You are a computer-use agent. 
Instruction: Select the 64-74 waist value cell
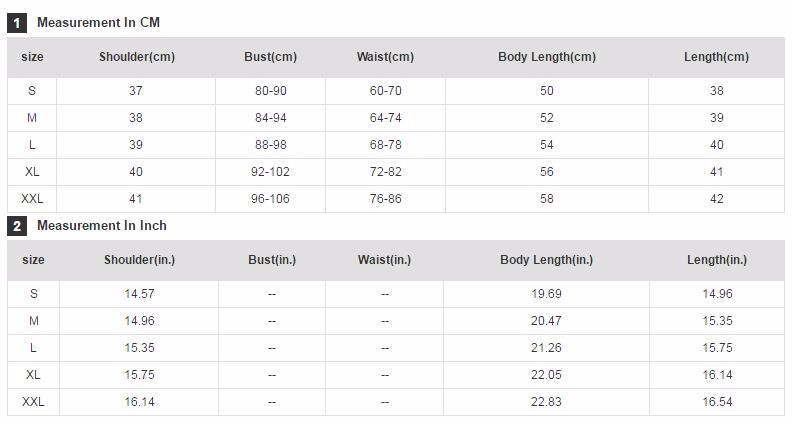385,118
